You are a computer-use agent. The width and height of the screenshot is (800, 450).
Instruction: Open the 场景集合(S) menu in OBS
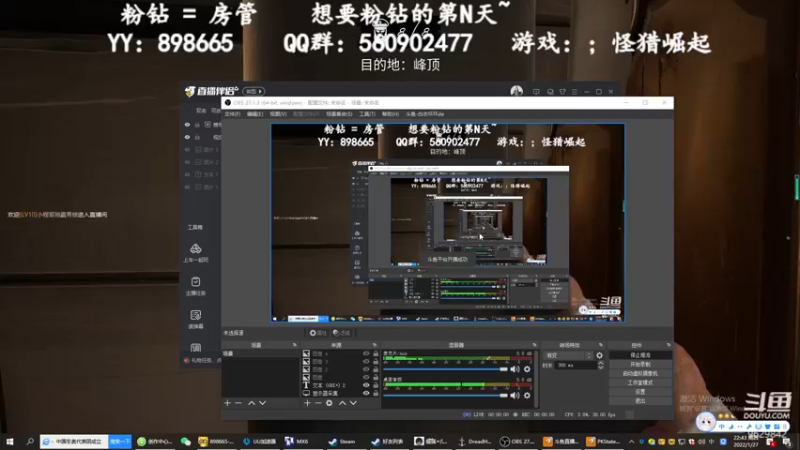[x=339, y=114]
